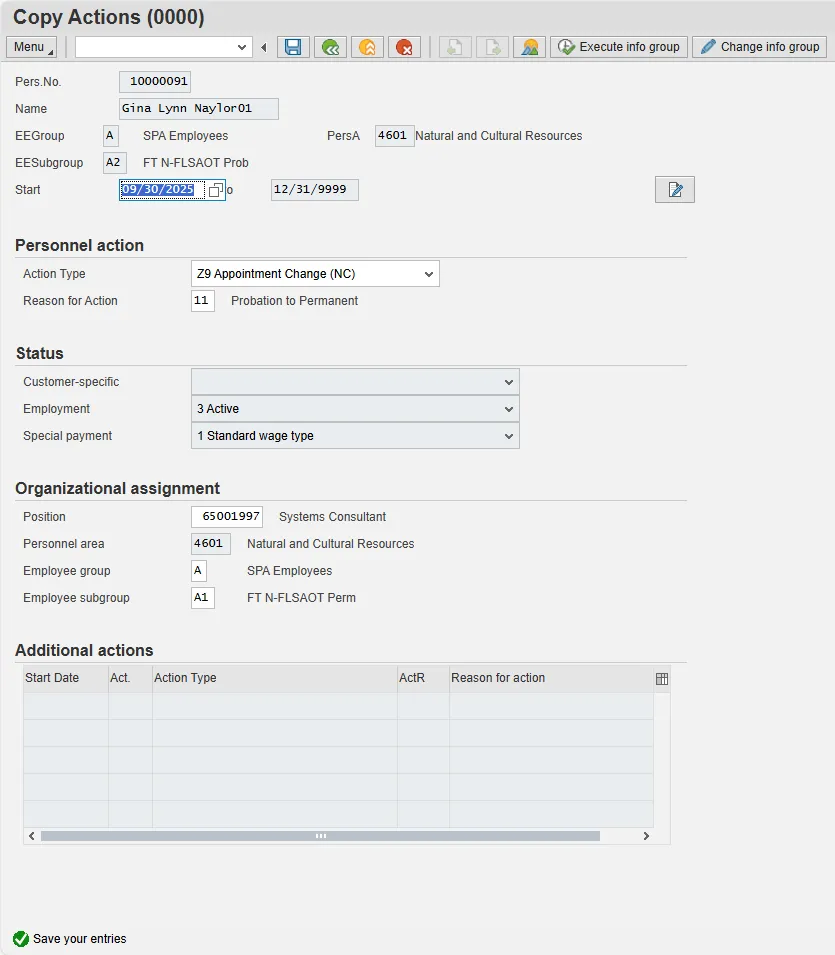This screenshot has width=835, height=955.
Task: Expand the Action Type dropdown
Action: point(429,274)
